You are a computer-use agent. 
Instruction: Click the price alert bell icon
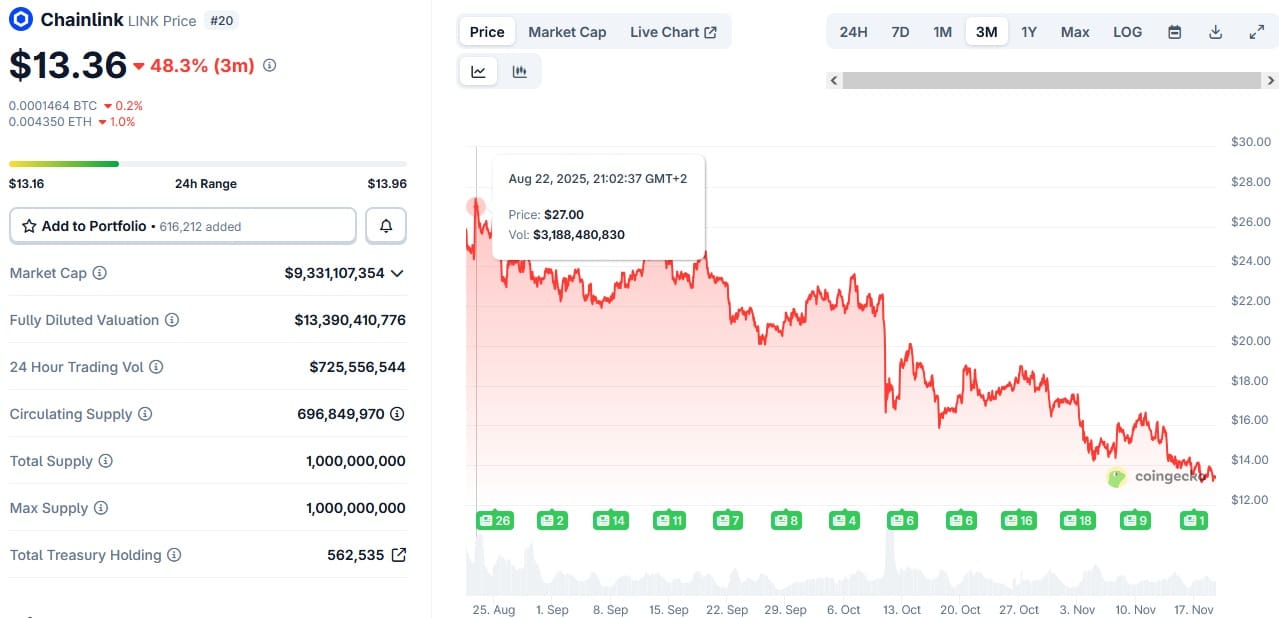pyautogui.click(x=386, y=226)
